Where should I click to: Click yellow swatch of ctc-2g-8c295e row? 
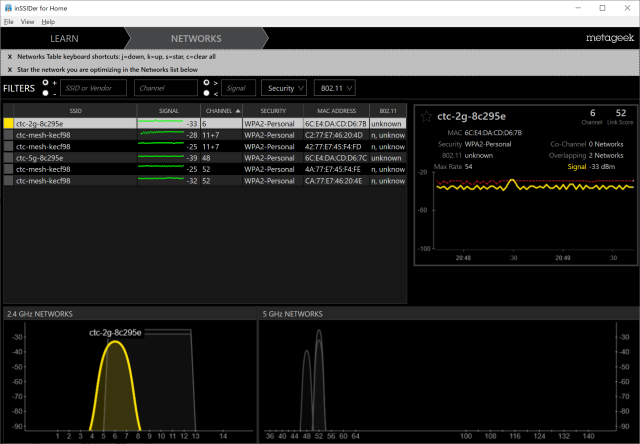click(x=9, y=124)
